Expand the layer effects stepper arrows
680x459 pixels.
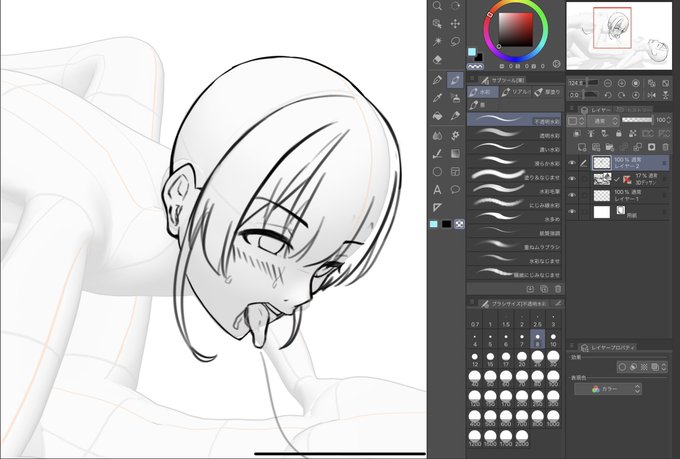tap(664, 367)
